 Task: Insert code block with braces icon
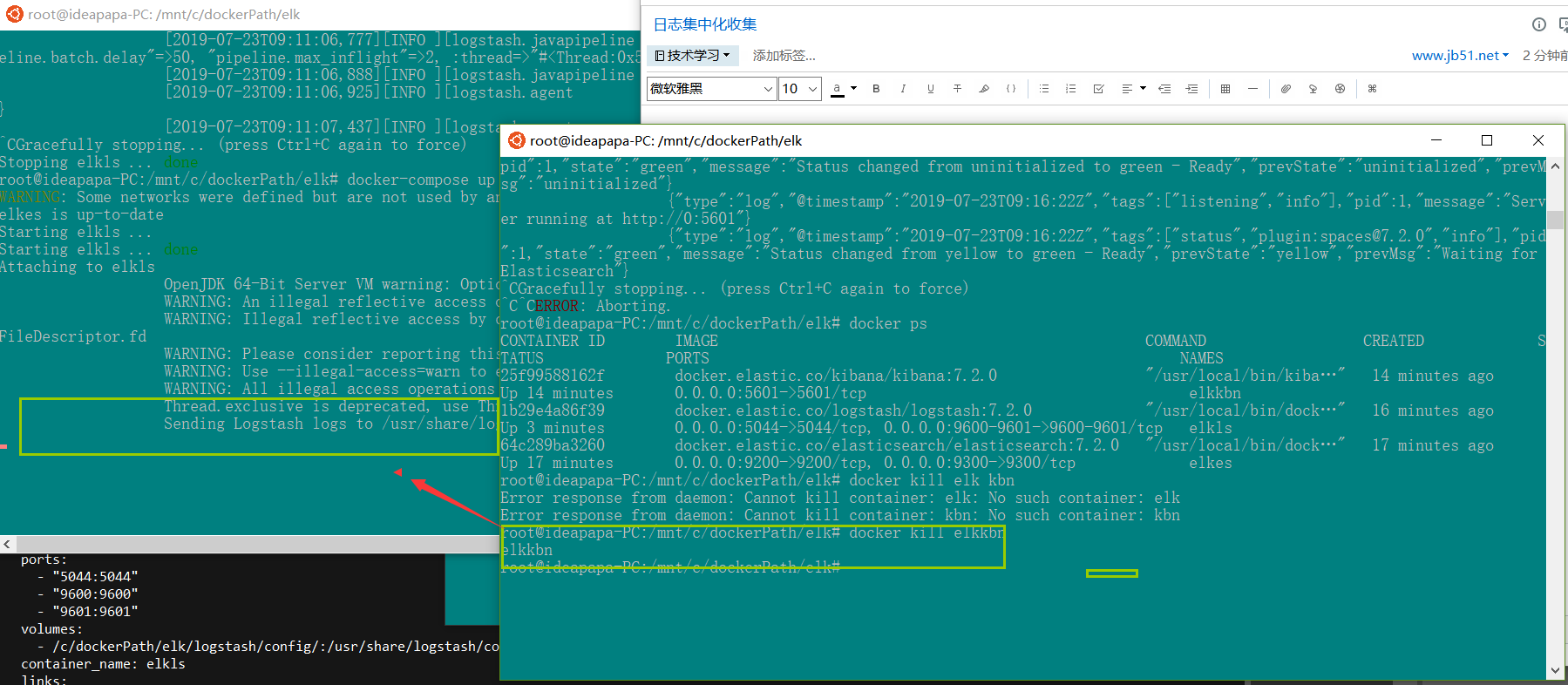1011,89
